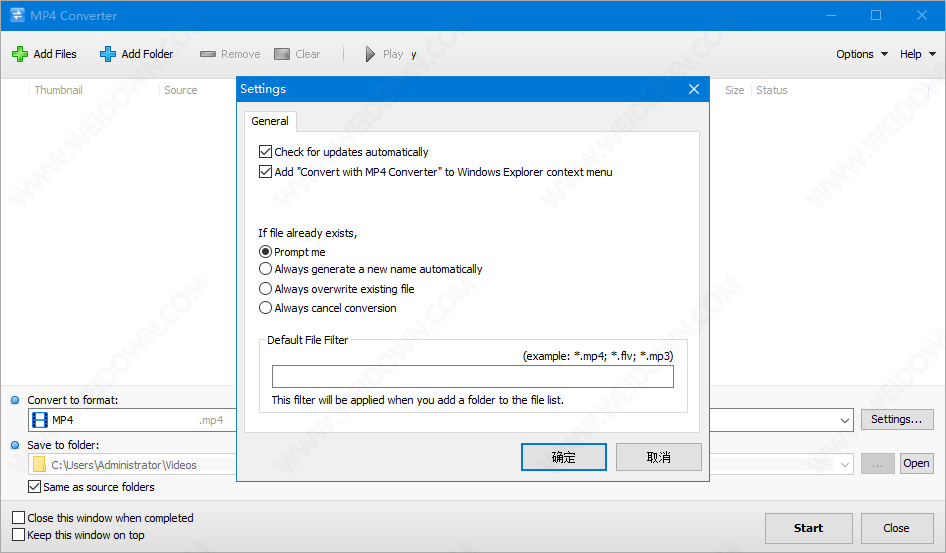This screenshot has height=553, width=946.
Task: Click the Status column header
Action: tap(772, 90)
